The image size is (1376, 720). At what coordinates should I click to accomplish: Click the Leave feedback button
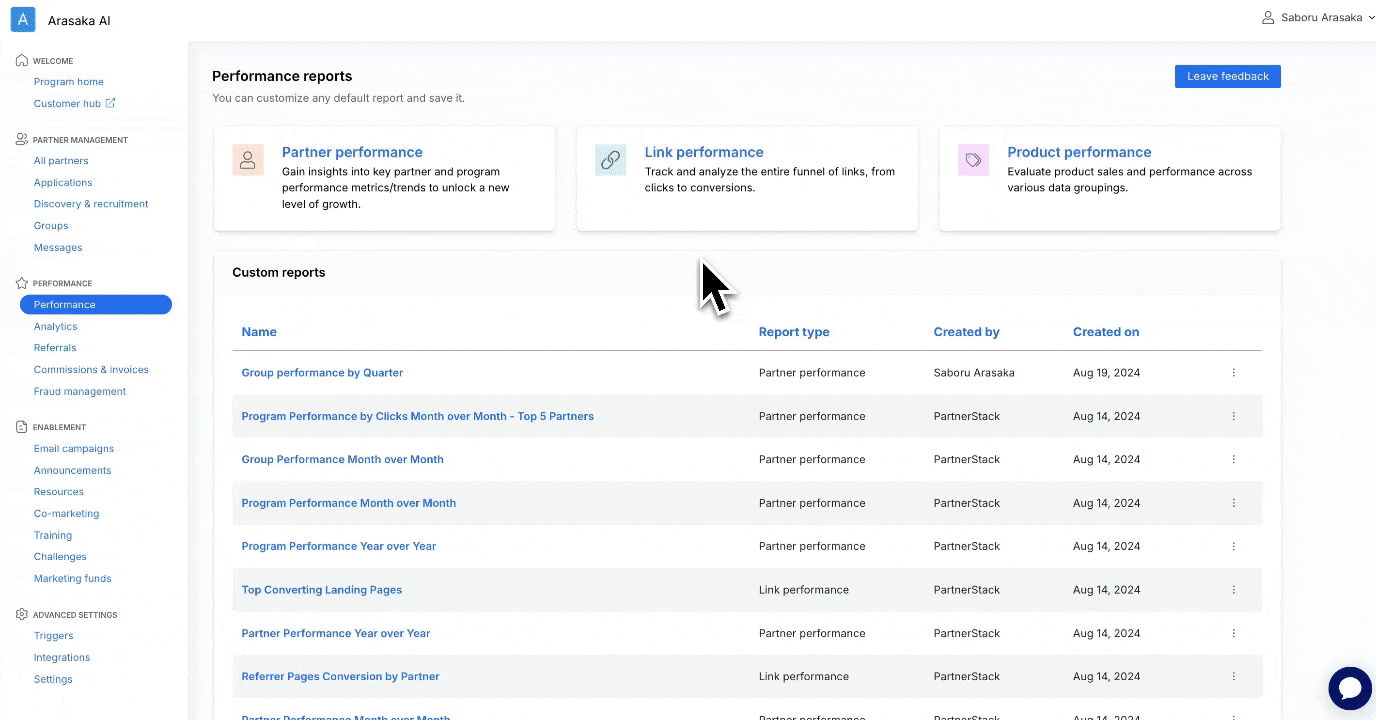[x=1228, y=76]
